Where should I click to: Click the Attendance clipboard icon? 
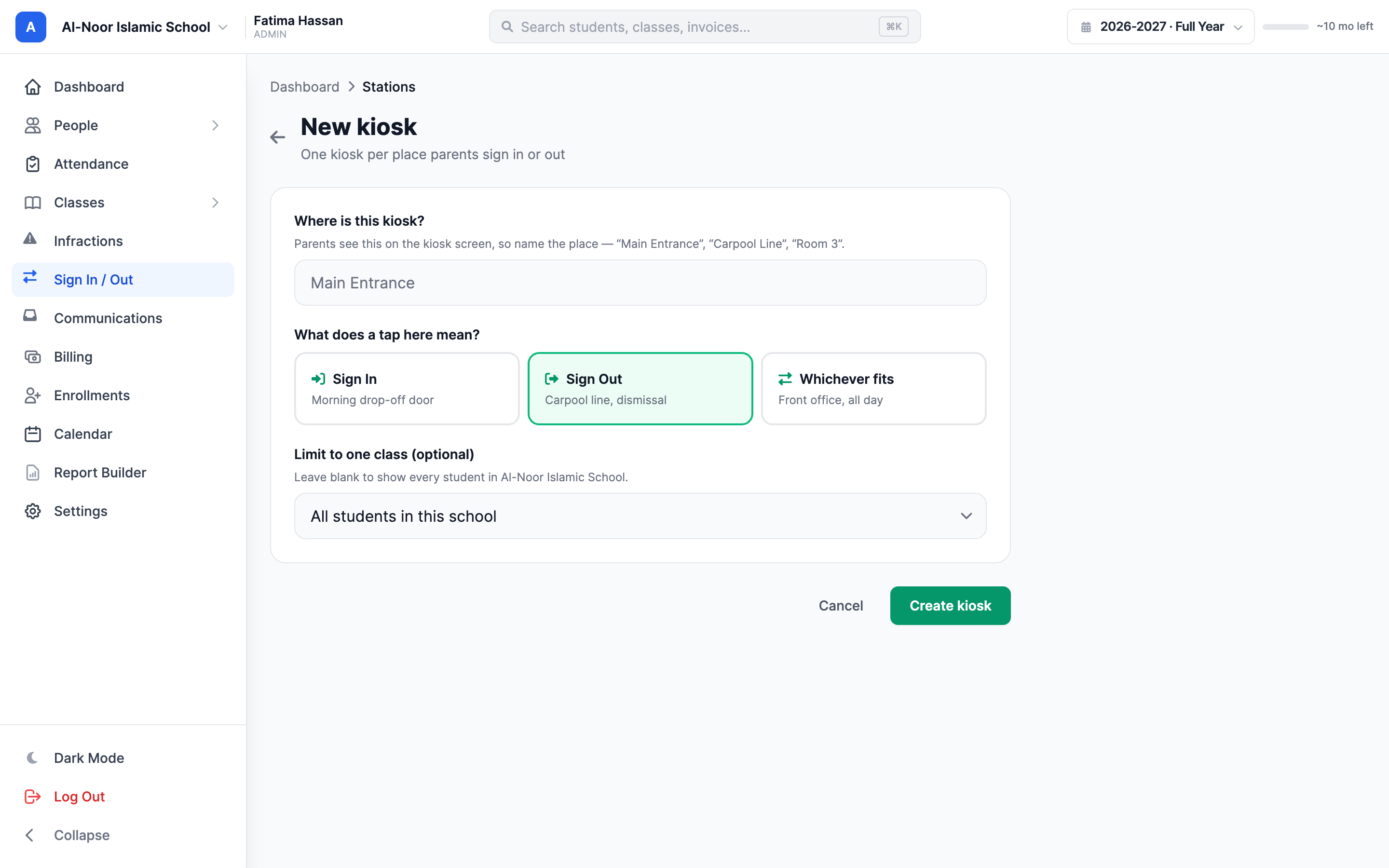click(x=33, y=163)
